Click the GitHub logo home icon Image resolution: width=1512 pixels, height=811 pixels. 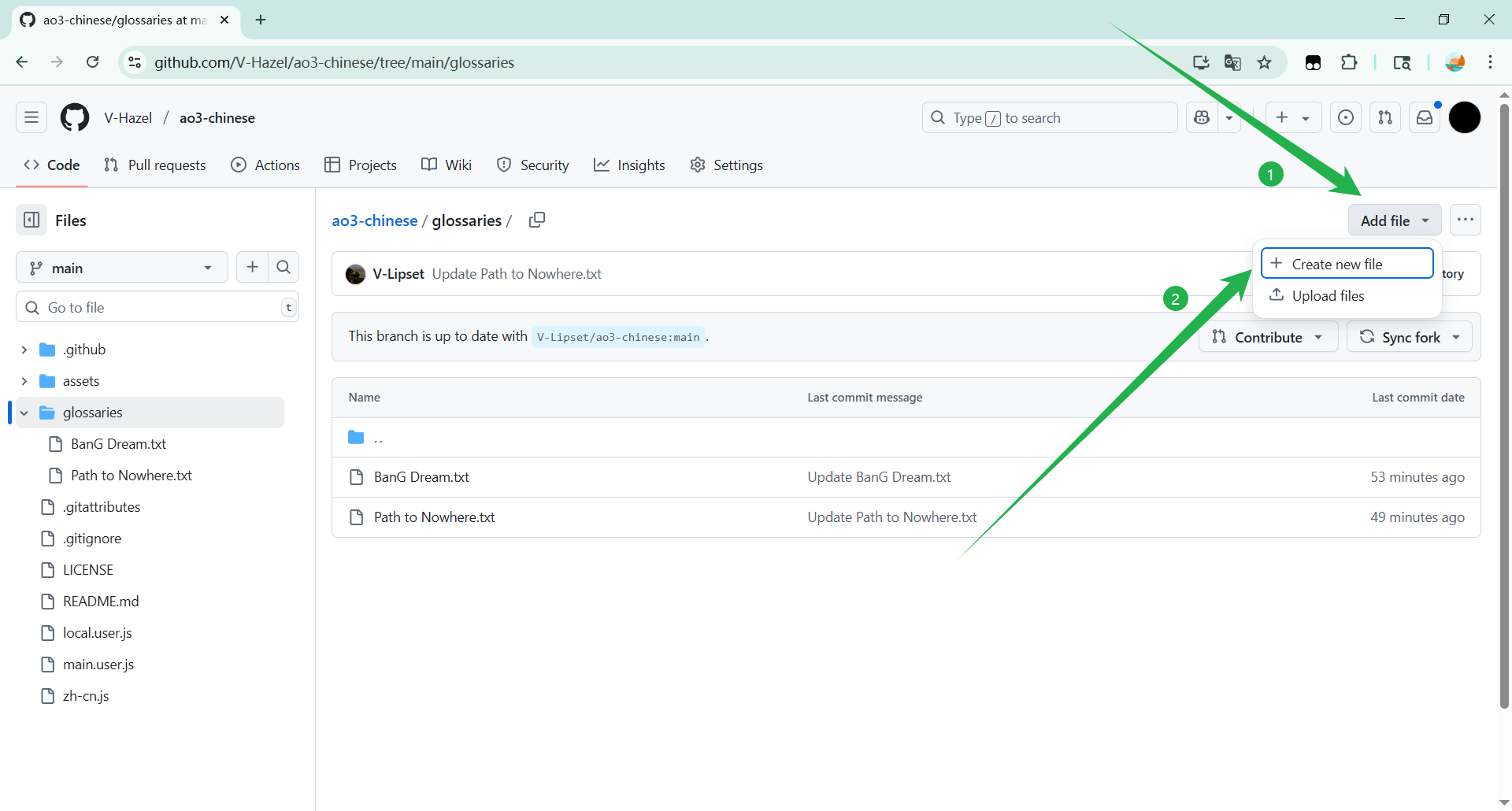coord(75,118)
